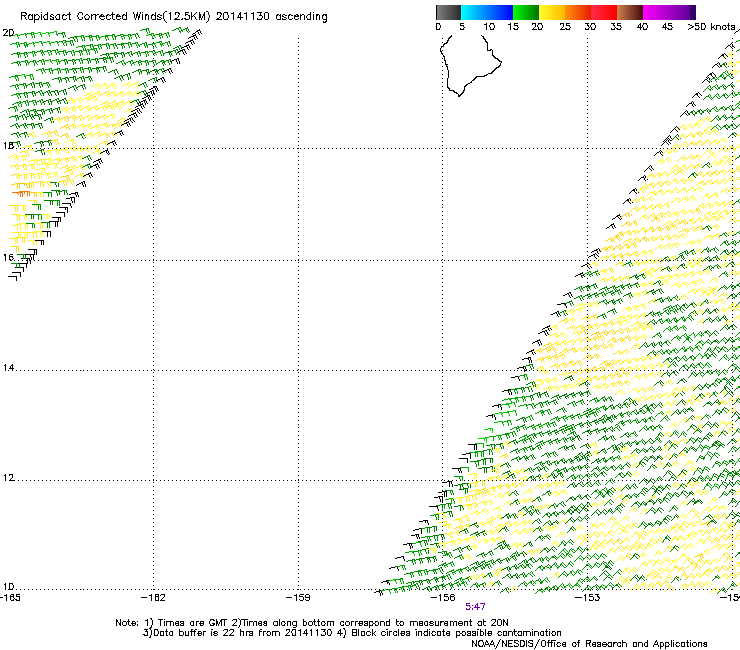Click the green 15-20 knots legend segment
The height and width of the screenshot is (650, 740).
[526, 12]
